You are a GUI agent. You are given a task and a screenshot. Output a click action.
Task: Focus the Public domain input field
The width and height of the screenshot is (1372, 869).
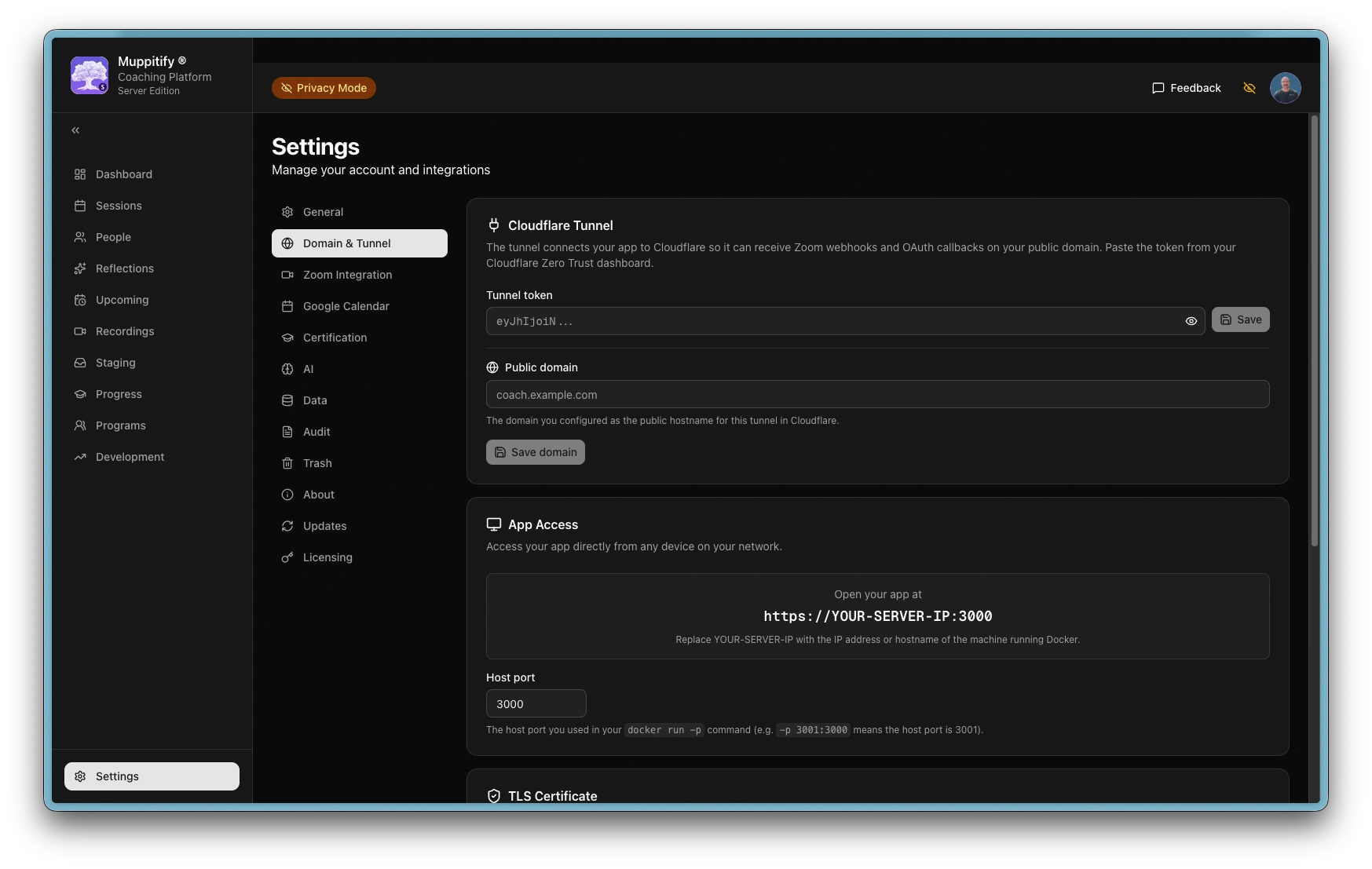[x=877, y=395]
